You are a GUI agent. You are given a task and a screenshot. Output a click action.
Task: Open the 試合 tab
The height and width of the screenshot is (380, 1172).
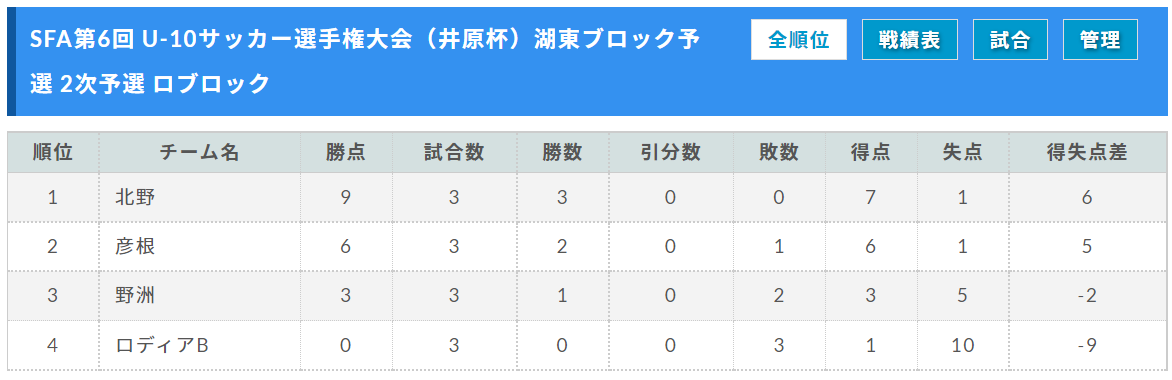click(1010, 40)
